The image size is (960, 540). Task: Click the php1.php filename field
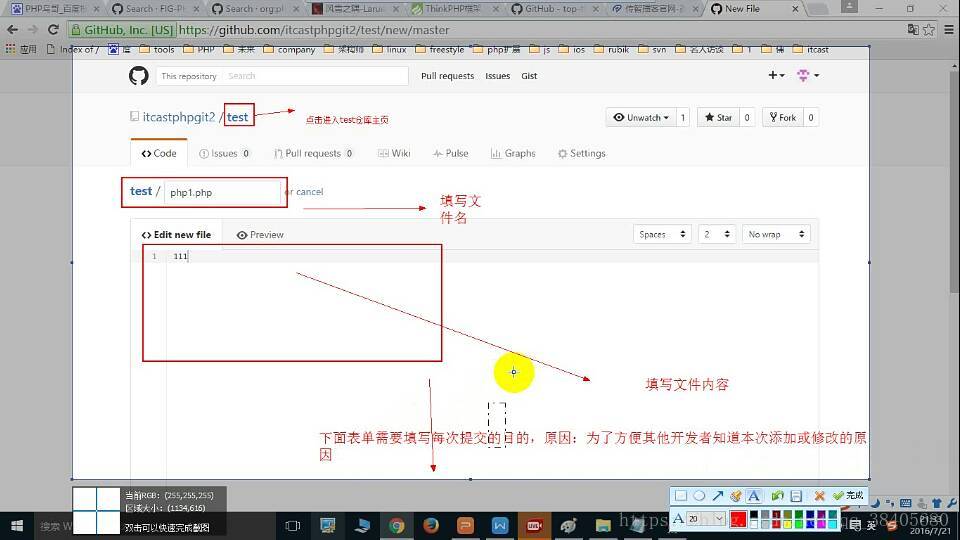click(x=222, y=192)
